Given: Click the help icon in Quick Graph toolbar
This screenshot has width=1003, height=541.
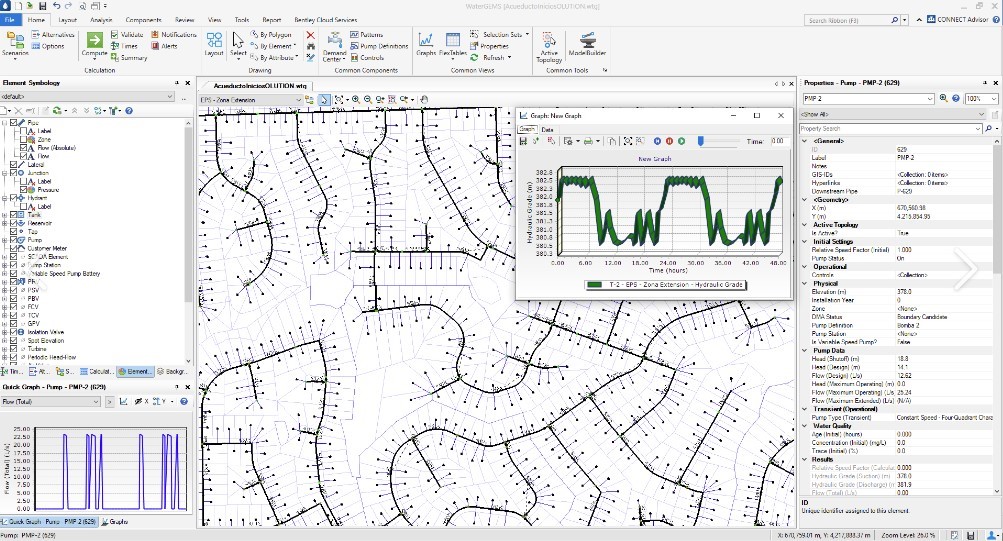Looking at the screenshot, I should pos(184,402).
